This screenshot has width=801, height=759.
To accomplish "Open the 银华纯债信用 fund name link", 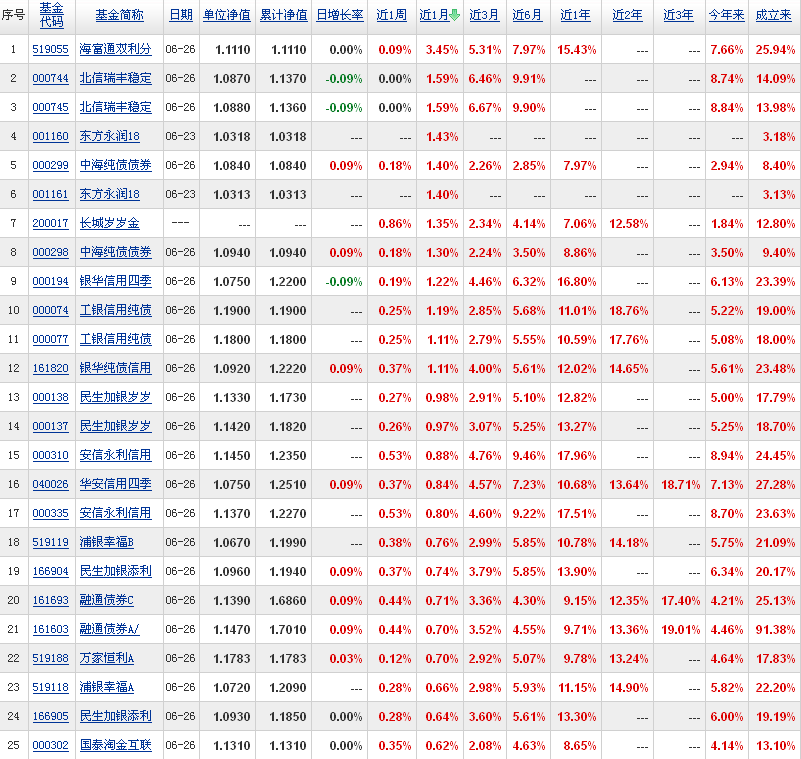I will click(x=115, y=368).
